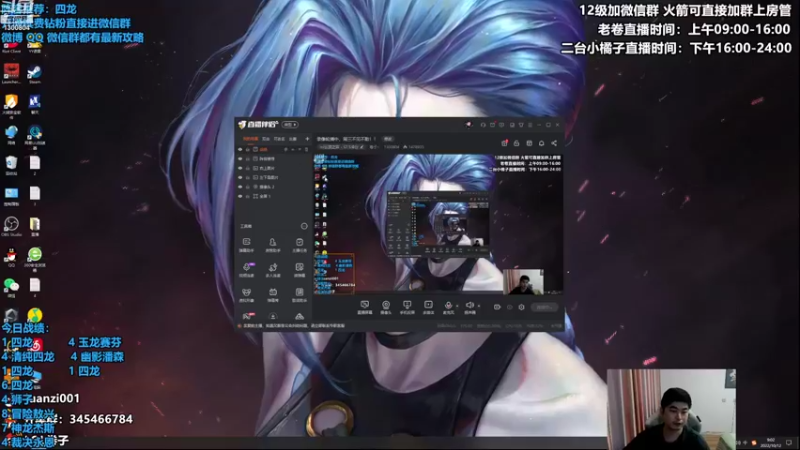Screen dimensions: 800x450
Task: Add phone screen mirroring from bottom toolbar
Action: (407, 307)
